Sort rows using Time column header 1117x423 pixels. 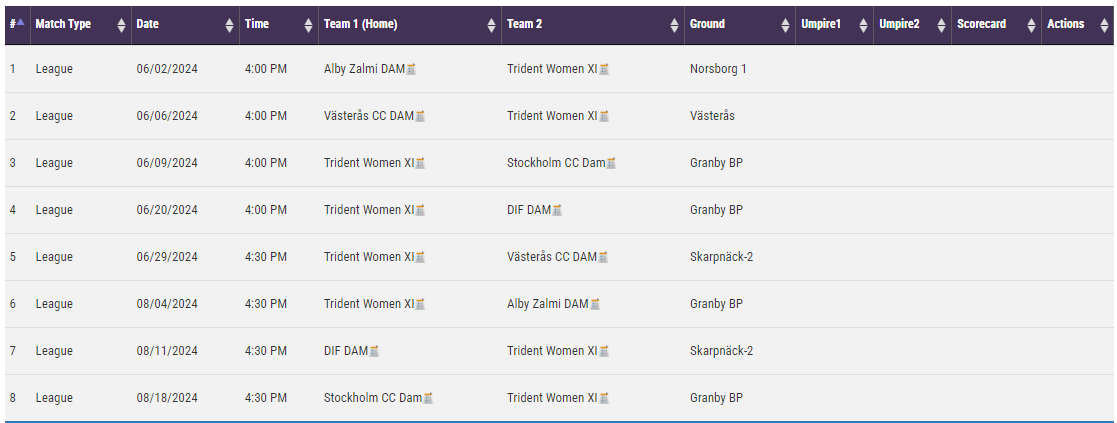(x=279, y=25)
